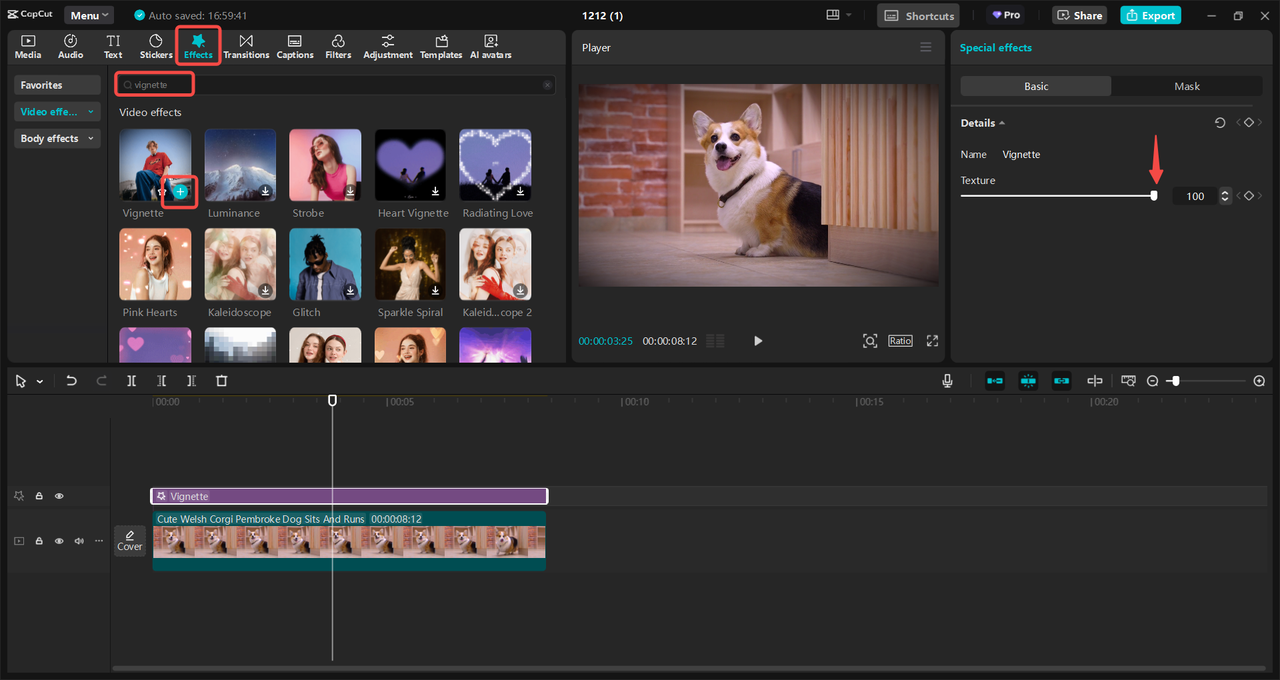Click the Texture slider handle

coord(1154,196)
